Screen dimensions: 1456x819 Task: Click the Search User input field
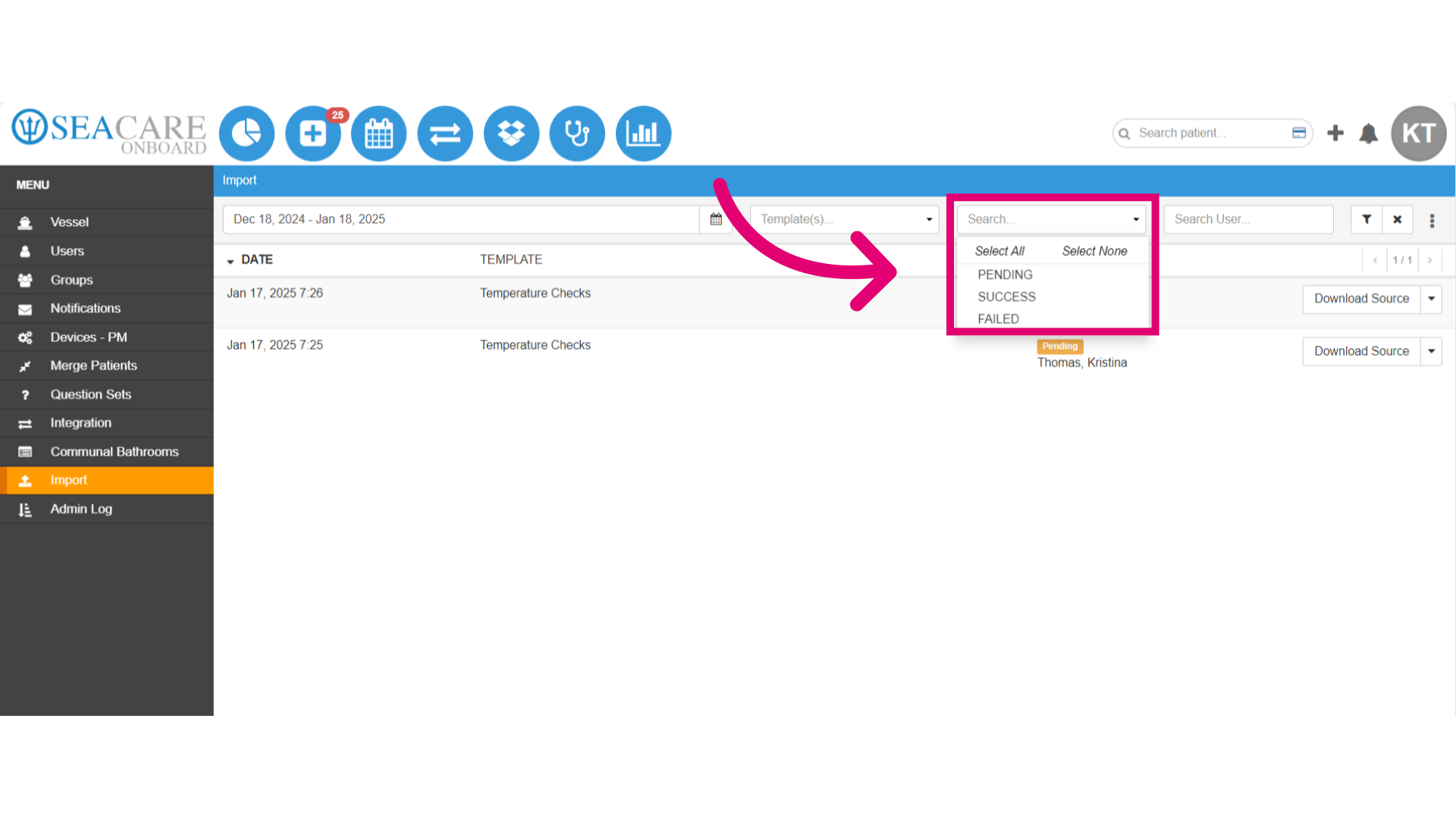1248,219
